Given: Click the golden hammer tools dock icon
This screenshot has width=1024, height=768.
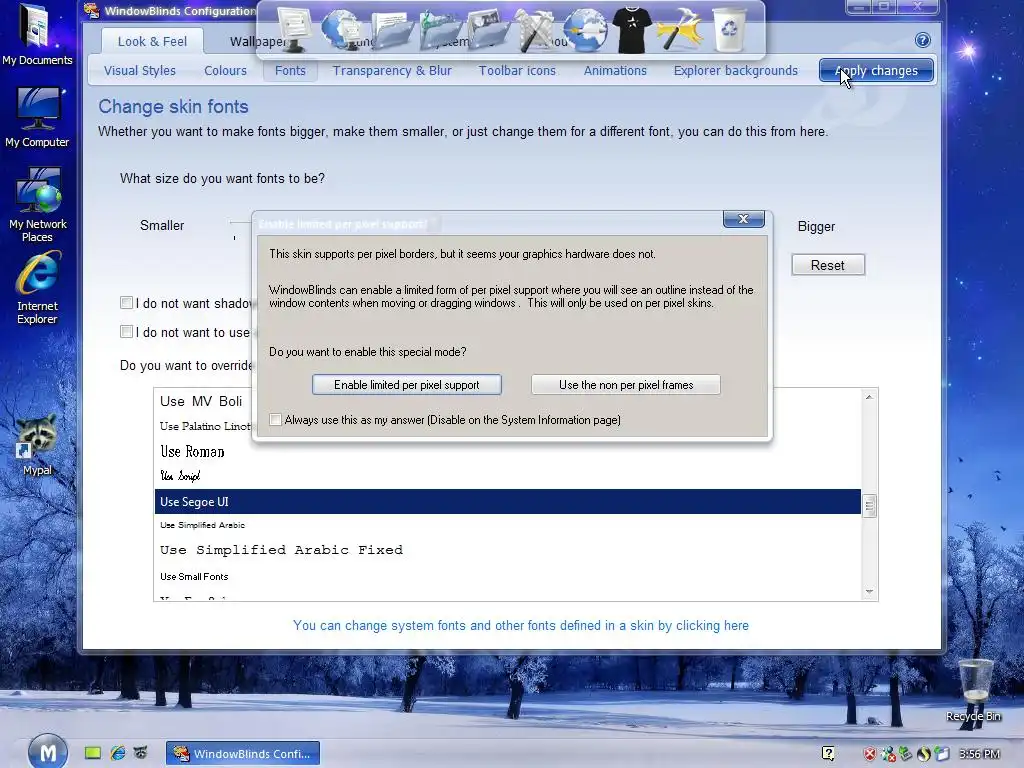Looking at the screenshot, I should click(x=680, y=29).
